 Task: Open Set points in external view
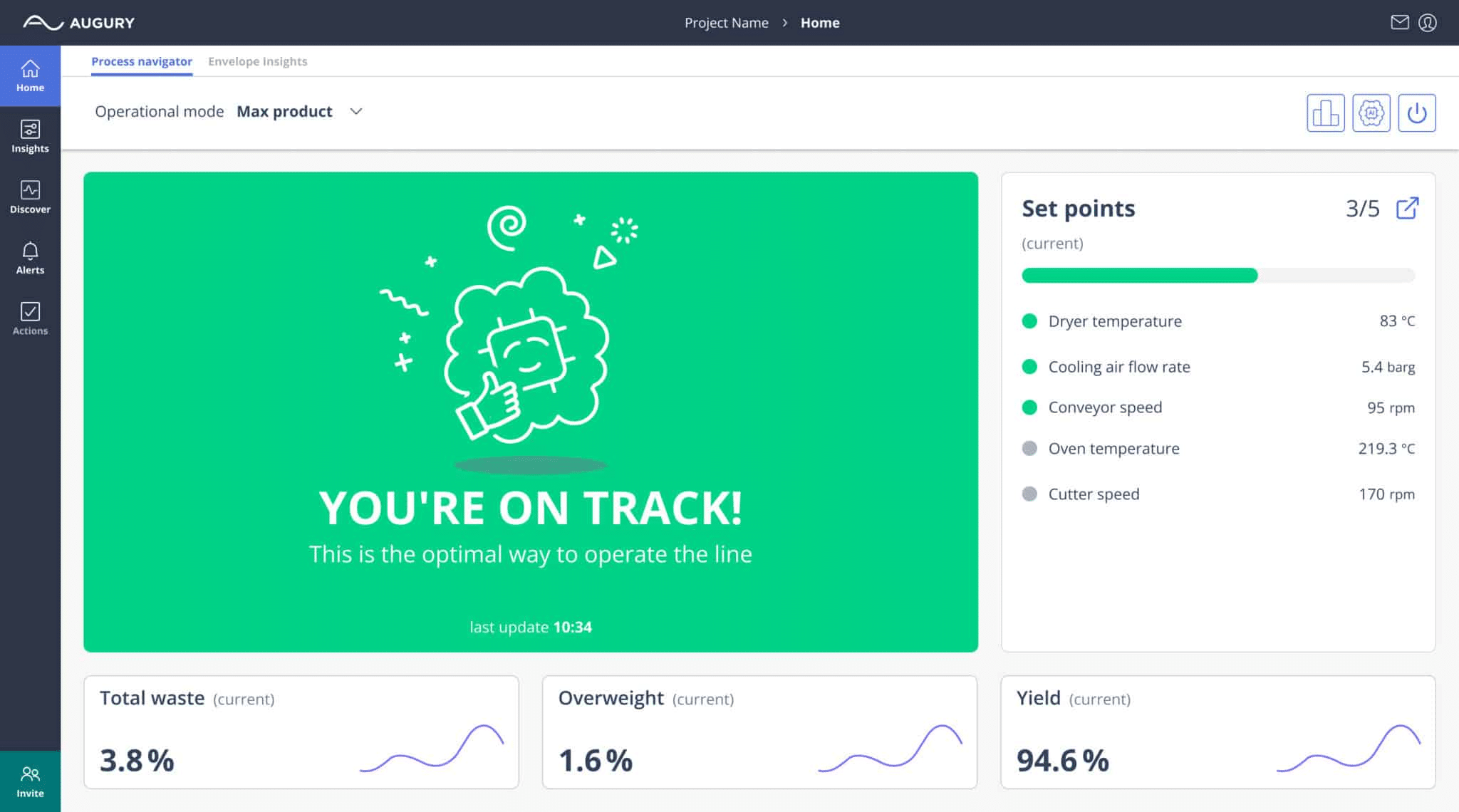pos(1407,208)
